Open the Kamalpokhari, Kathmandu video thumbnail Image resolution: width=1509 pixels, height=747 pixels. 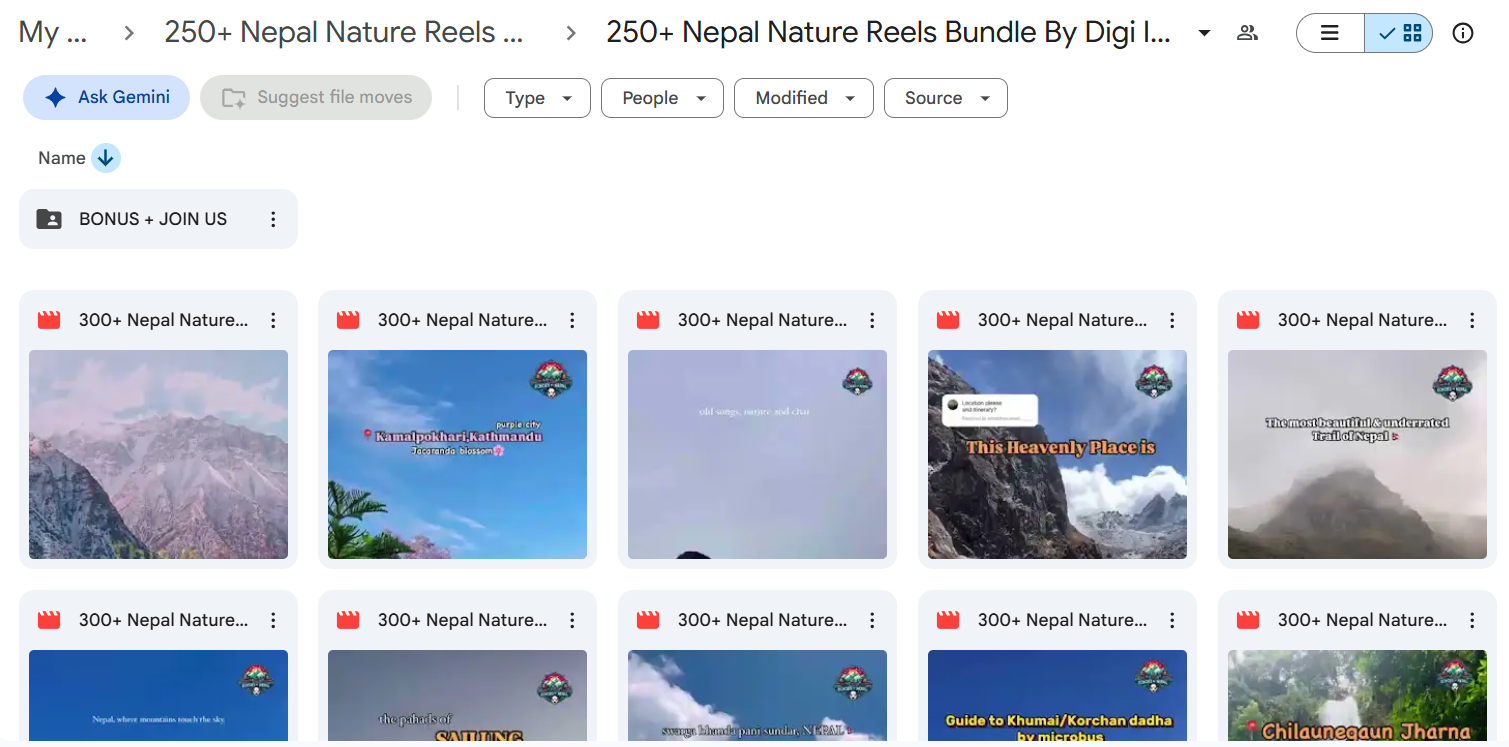tap(457, 454)
